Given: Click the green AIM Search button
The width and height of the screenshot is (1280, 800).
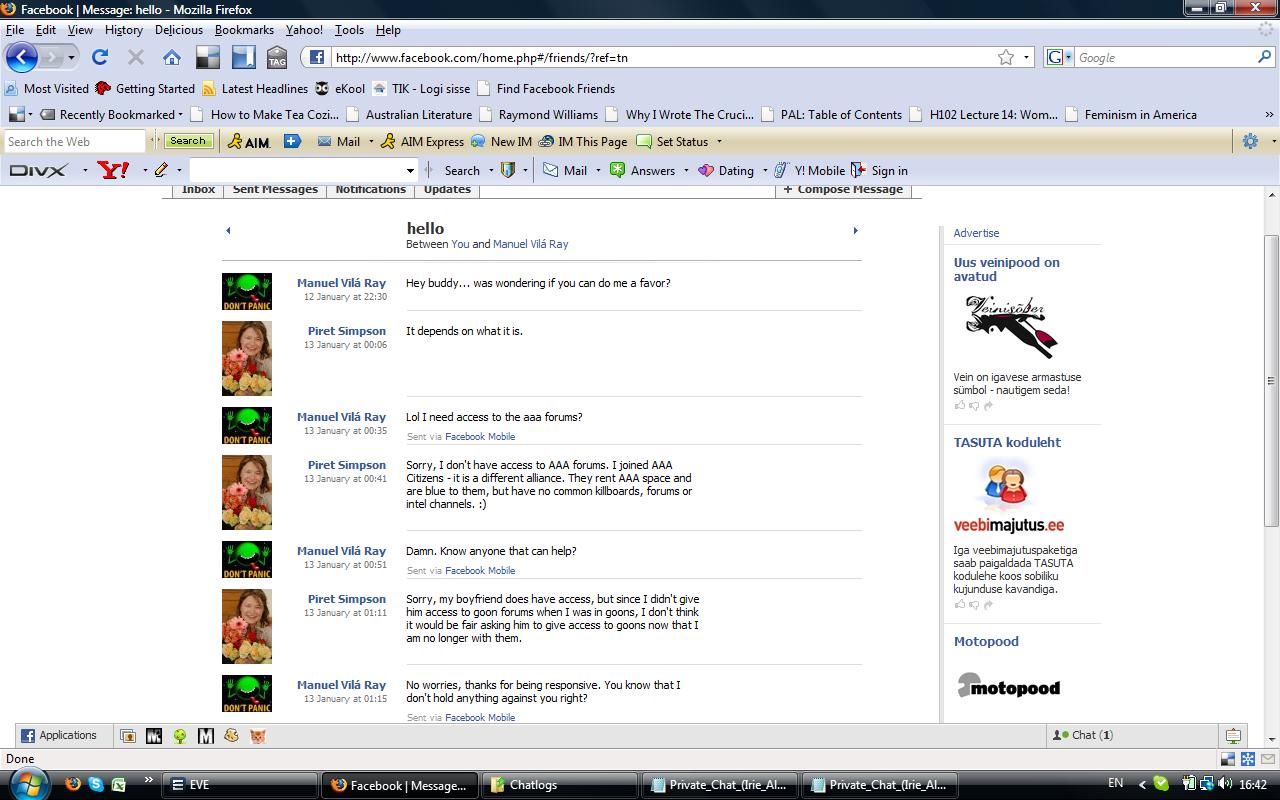Looking at the screenshot, I should [188, 141].
